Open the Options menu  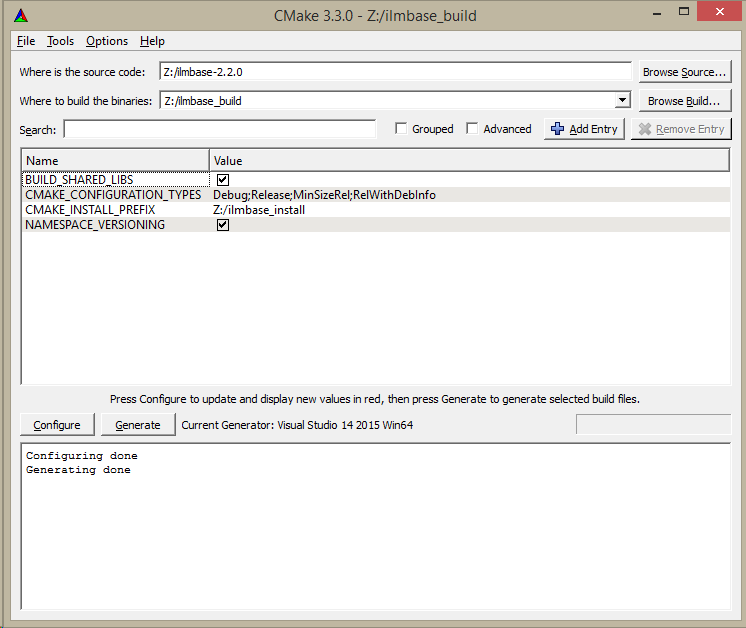tap(107, 41)
